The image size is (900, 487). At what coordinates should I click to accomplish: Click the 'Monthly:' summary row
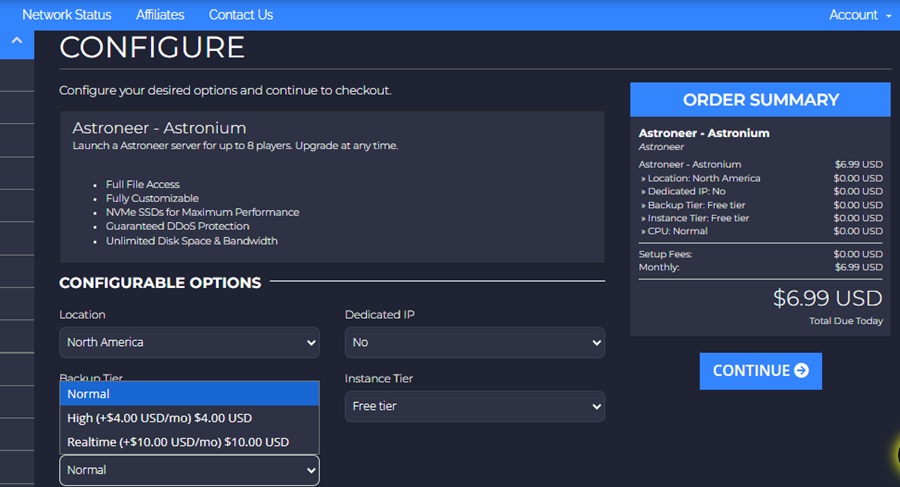click(761, 267)
